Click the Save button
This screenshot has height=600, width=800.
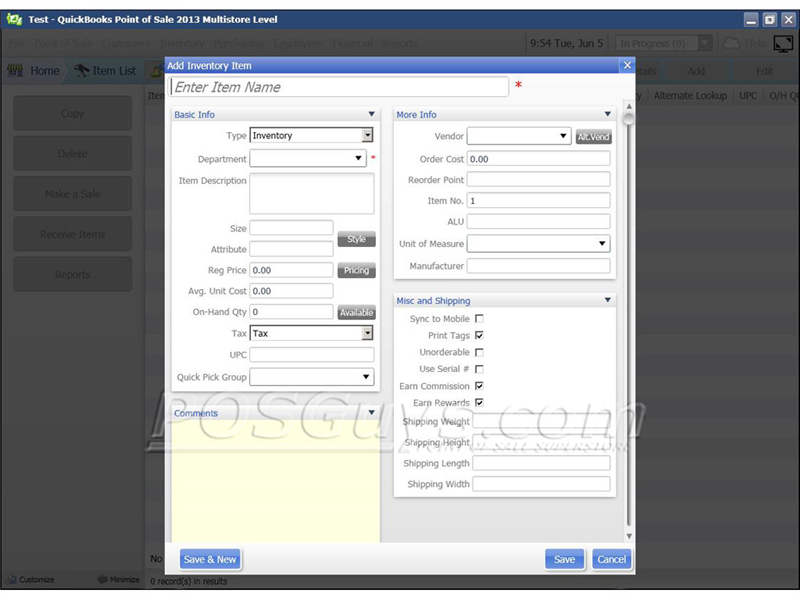pyautogui.click(x=564, y=559)
